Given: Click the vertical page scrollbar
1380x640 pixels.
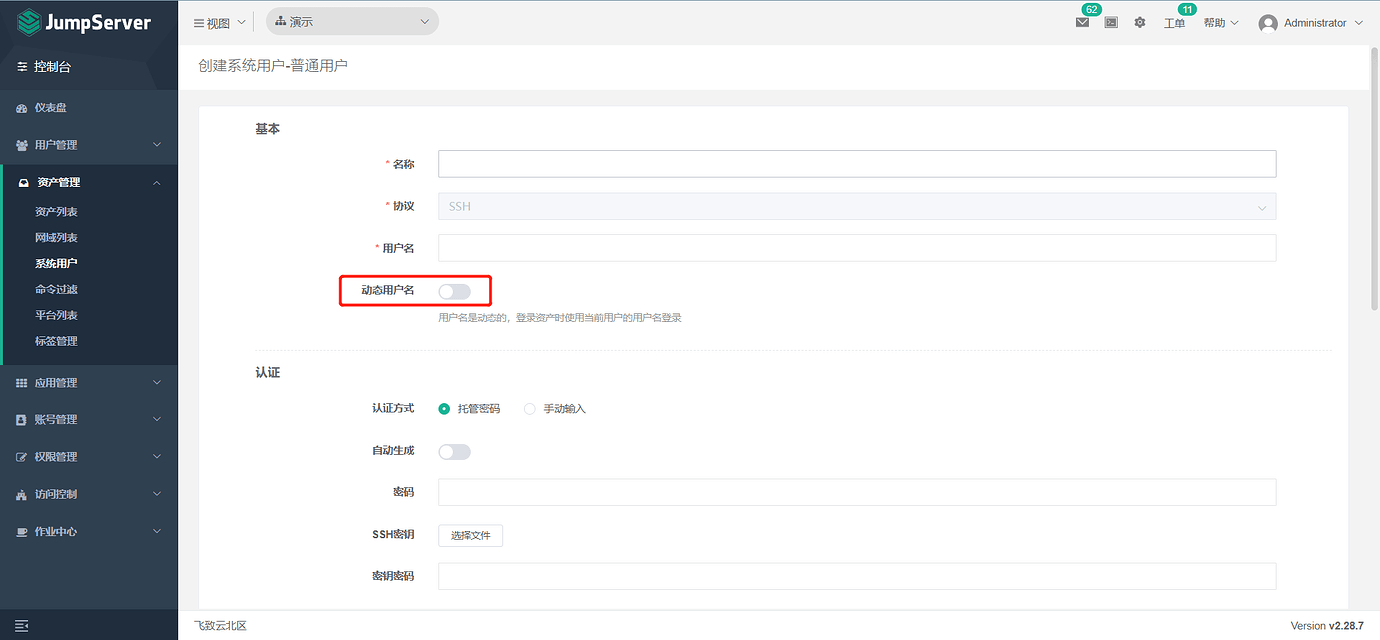Looking at the screenshot, I should point(1374,180).
